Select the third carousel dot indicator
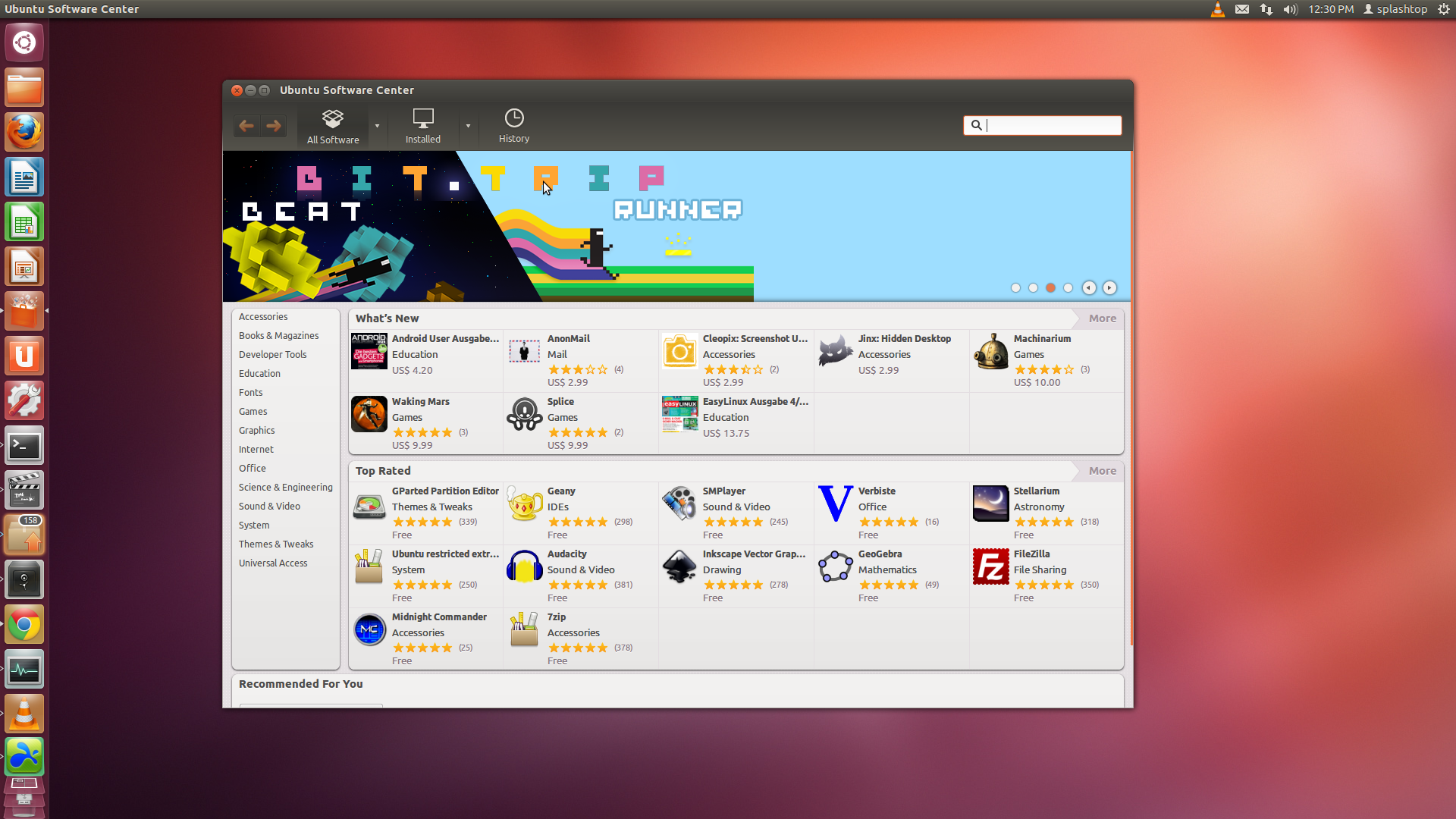1456x819 pixels. (x=1050, y=287)
